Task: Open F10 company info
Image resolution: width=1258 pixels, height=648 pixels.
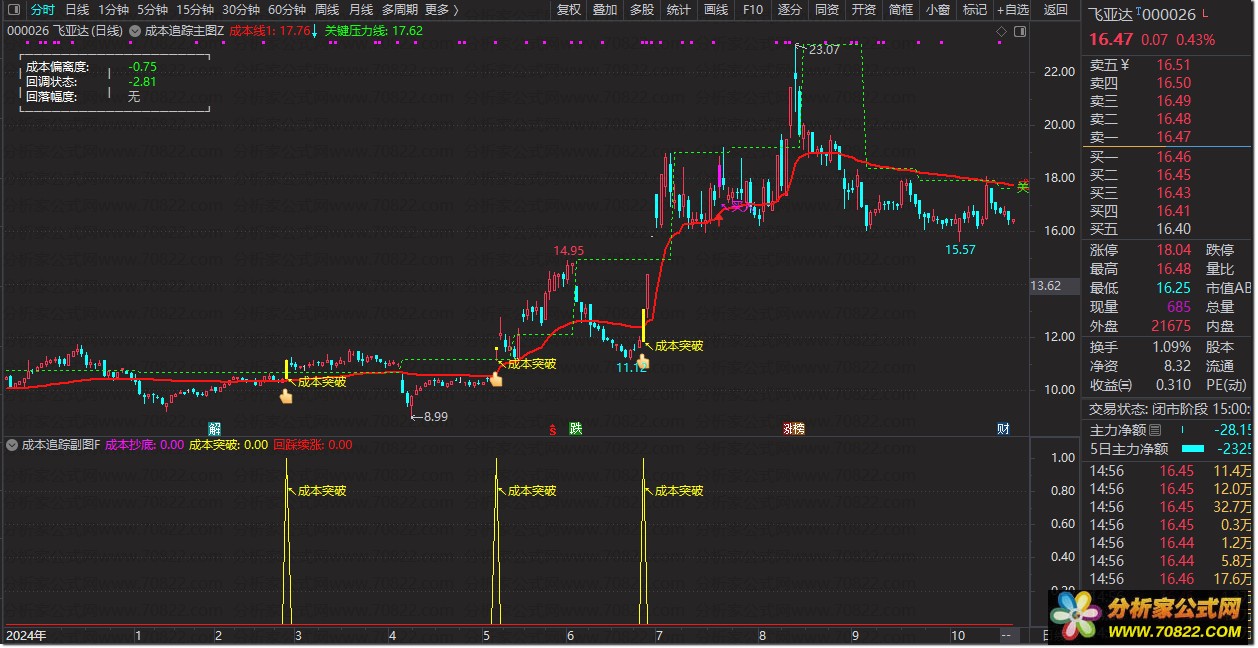Action: [x=753, y=10]
